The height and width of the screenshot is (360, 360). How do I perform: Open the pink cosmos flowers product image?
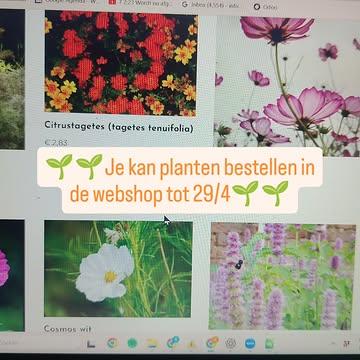pyautogui.click(x=287, y=85)
